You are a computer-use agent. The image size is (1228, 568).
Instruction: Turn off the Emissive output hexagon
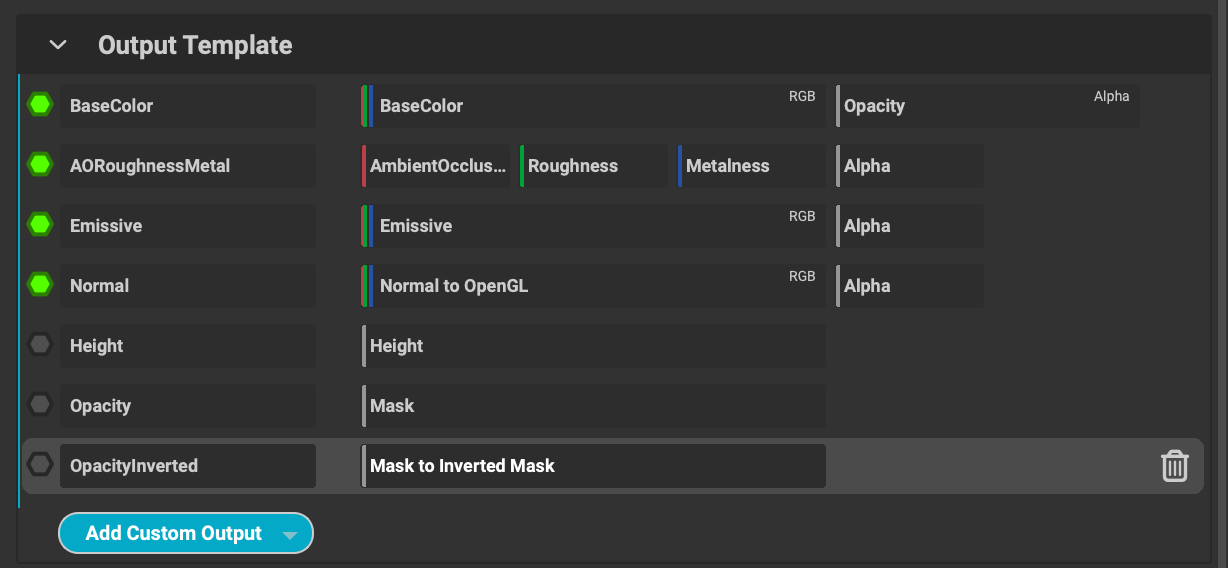(40, 225)
